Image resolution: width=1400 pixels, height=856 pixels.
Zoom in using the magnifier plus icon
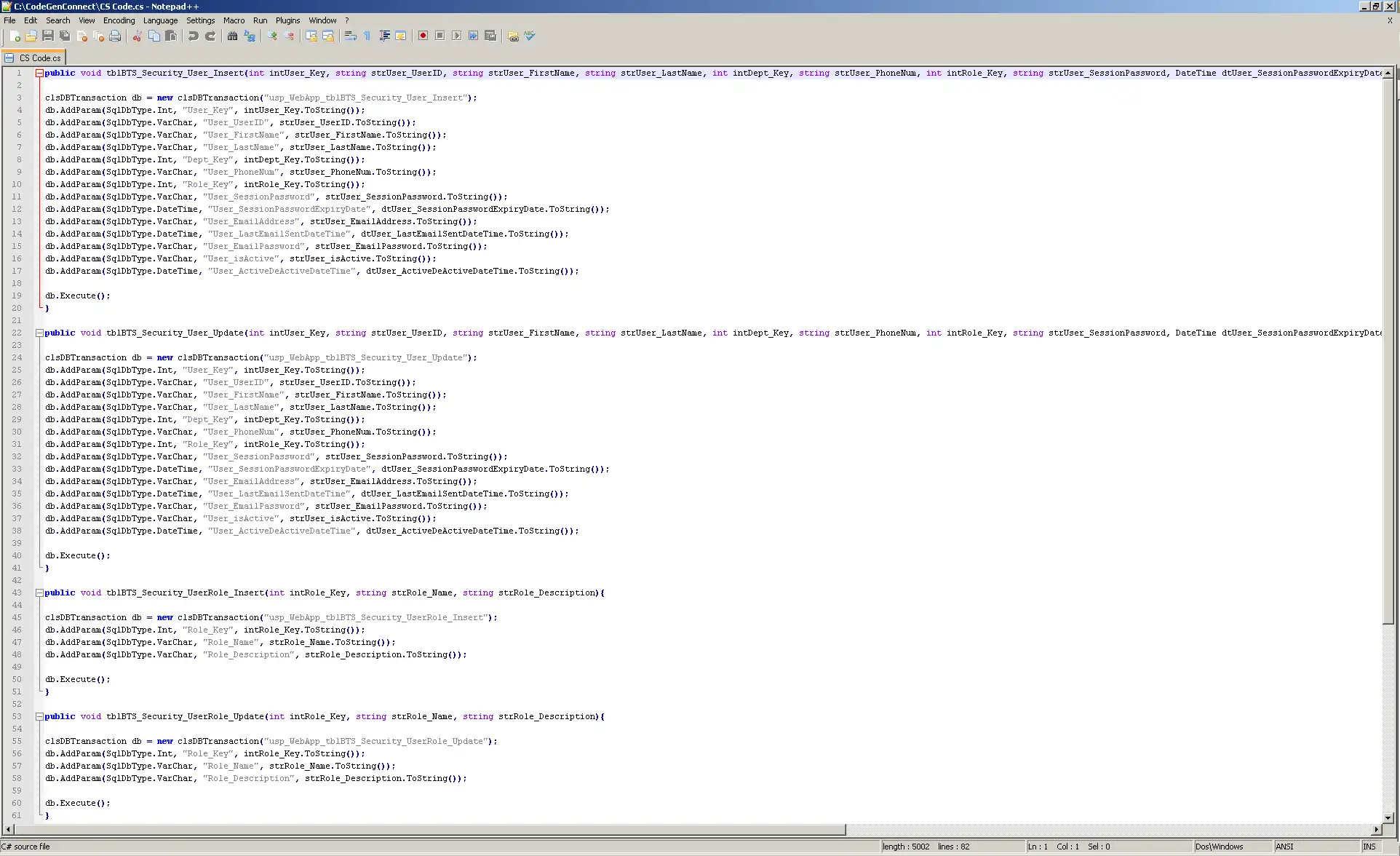(272, 36)
